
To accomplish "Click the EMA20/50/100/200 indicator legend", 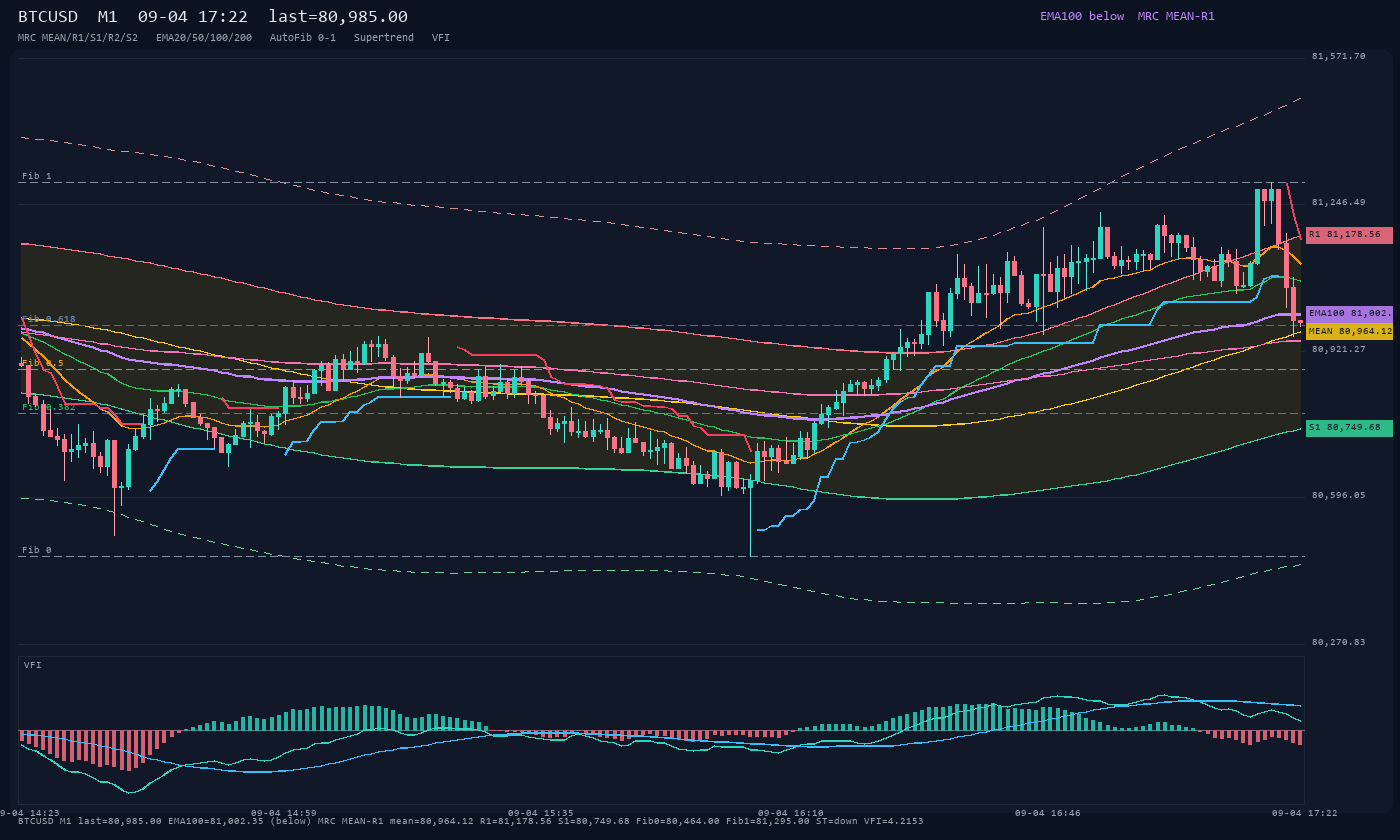I will pyautogui.click(x=204, y=37).
